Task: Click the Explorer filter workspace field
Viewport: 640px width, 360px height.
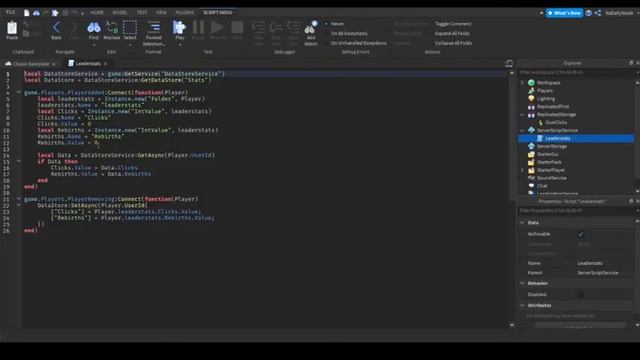Action: pyautogui.click(x=576, y=73)
